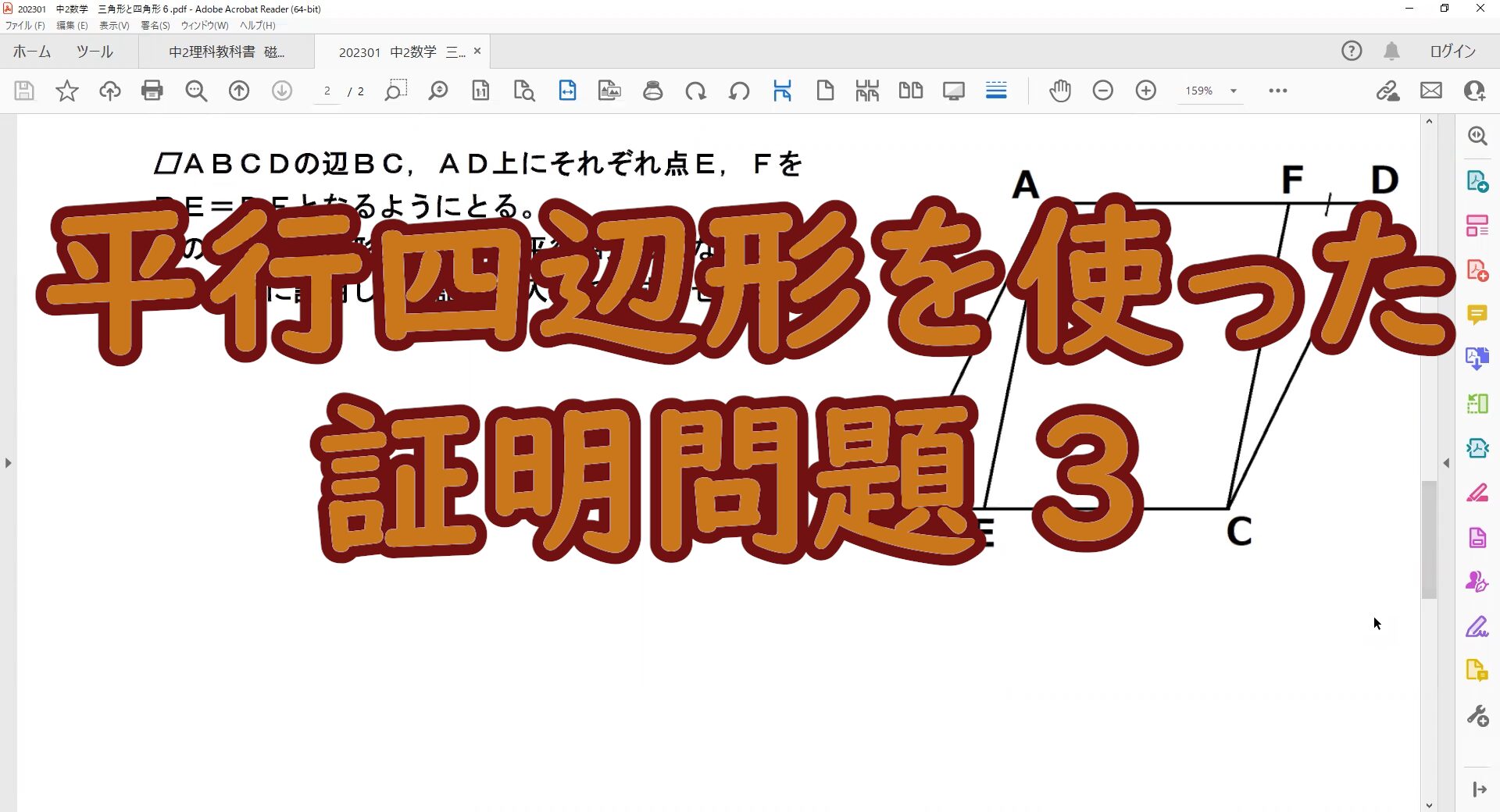Send file by email icon
This screenshot has height=812, width=1500.
click(x=1431, y=91)
